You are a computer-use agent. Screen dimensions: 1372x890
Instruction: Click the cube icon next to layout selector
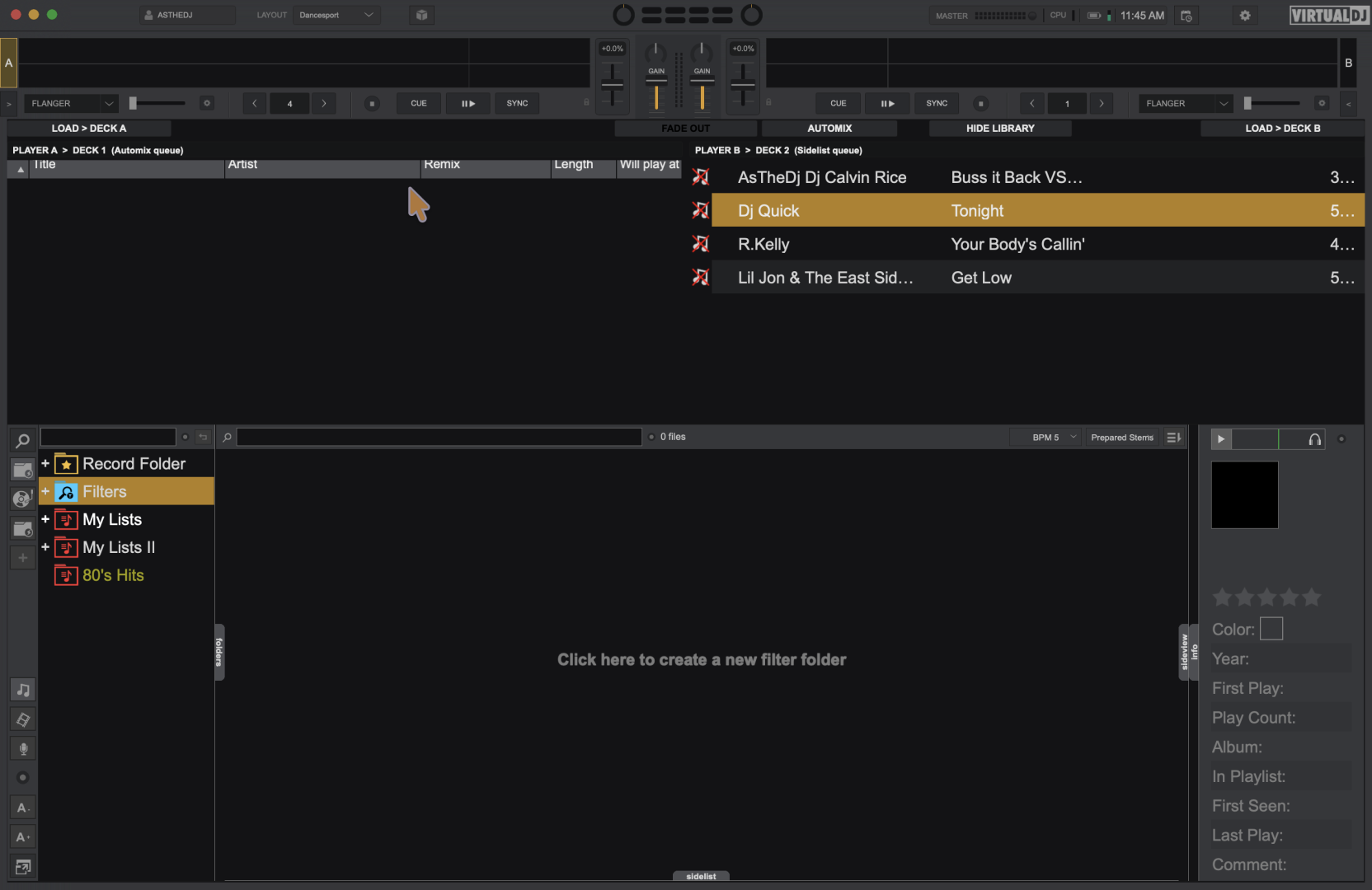click(421, 15)
